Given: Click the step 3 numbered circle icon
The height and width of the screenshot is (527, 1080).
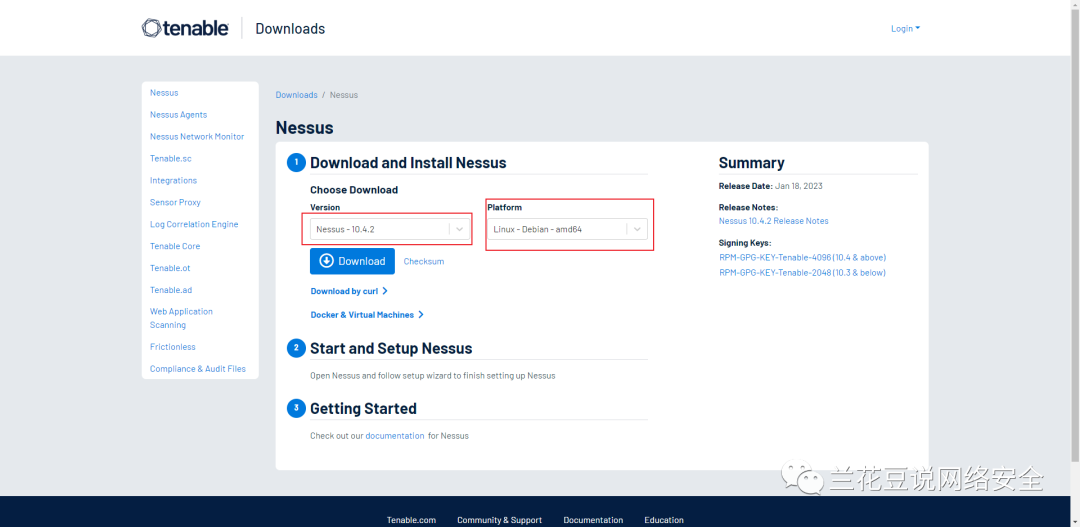Looking at the screenshot, I should 296,408.
